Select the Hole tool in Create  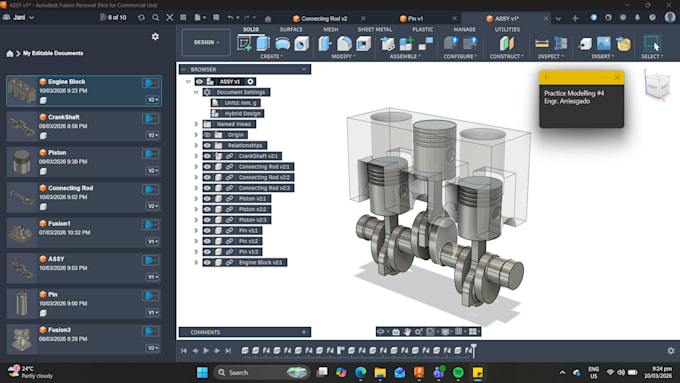click(301, 43)
